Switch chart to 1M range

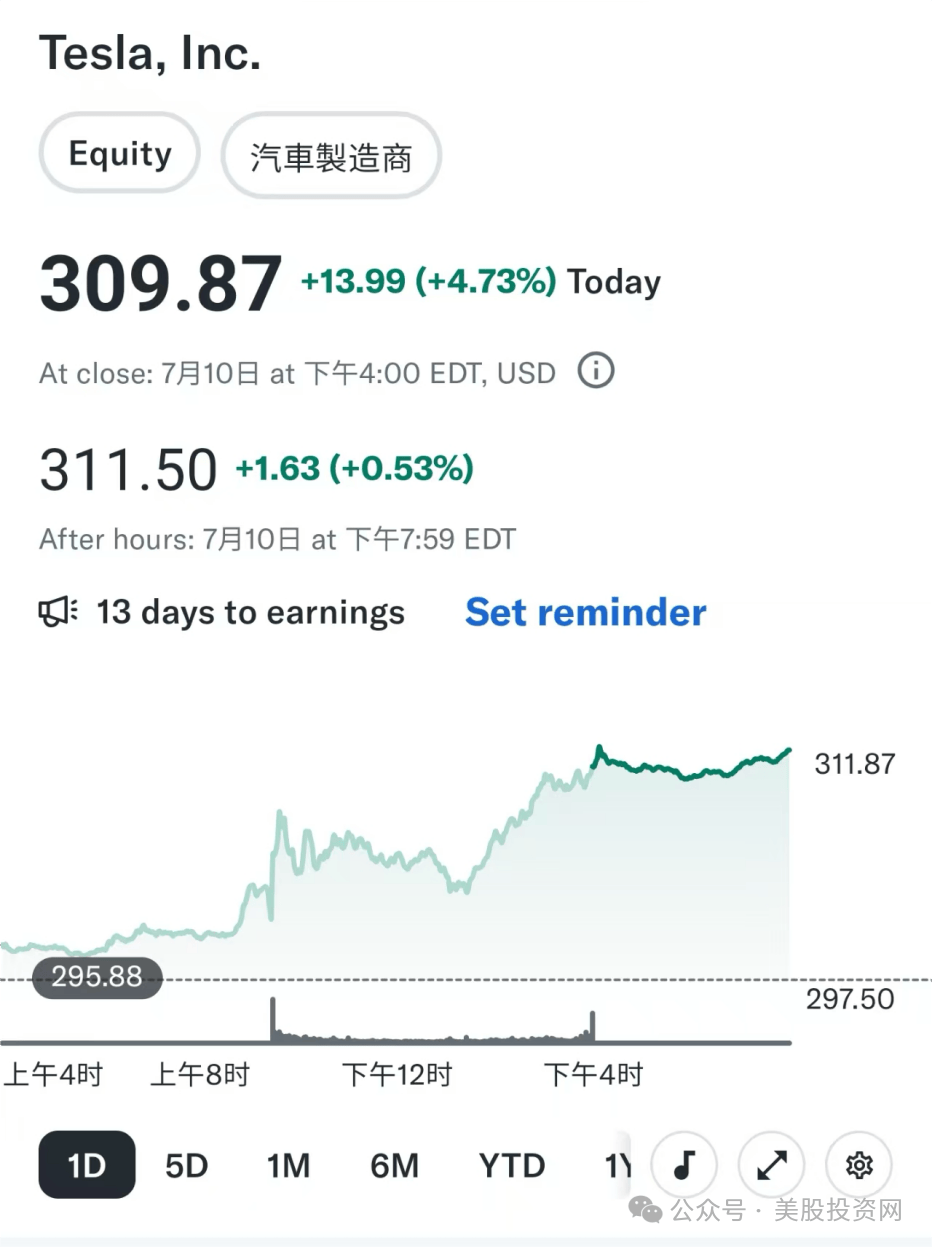click(x=288, y=1166)
